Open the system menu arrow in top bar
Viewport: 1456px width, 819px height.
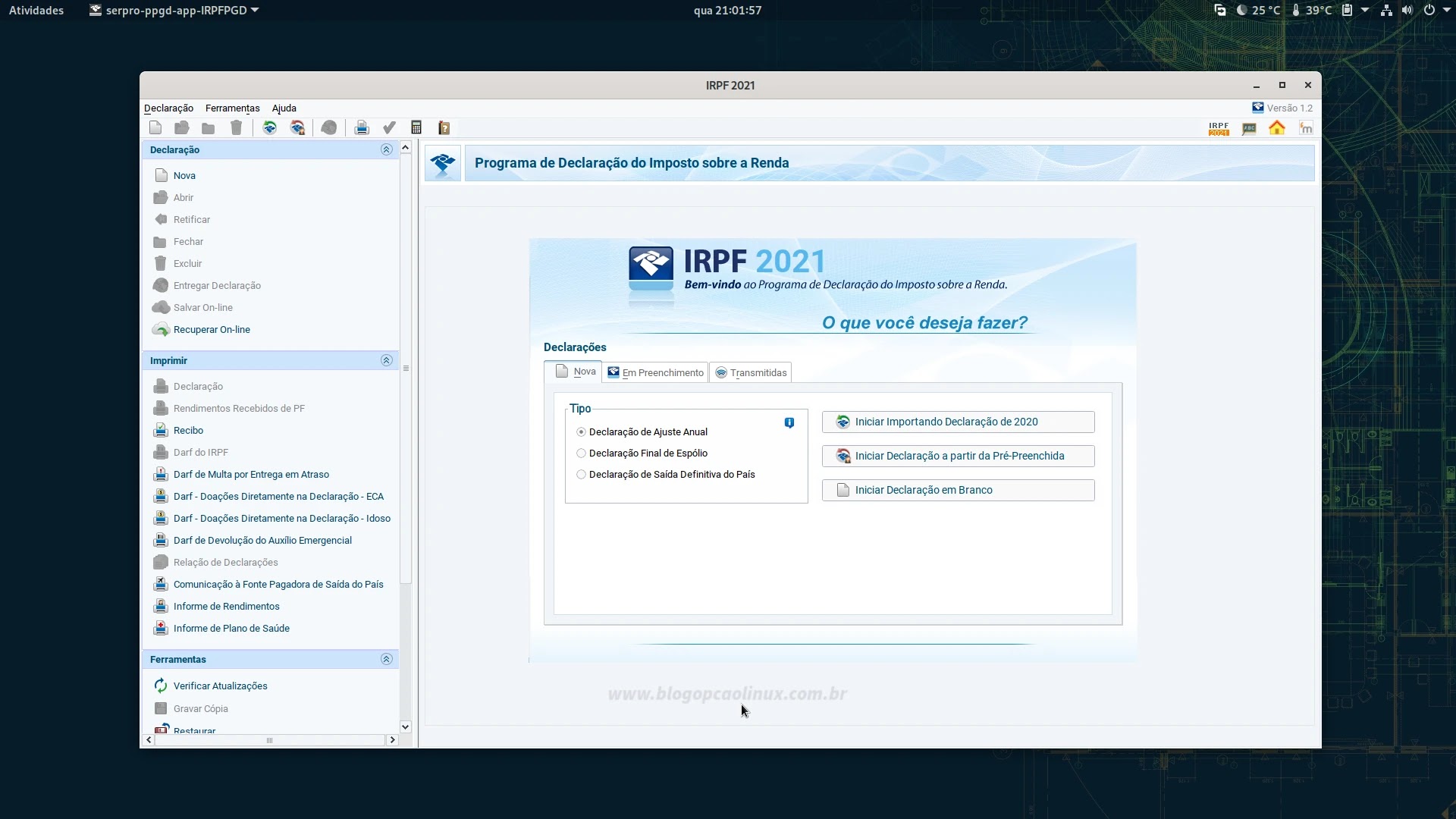(1447, 10)
